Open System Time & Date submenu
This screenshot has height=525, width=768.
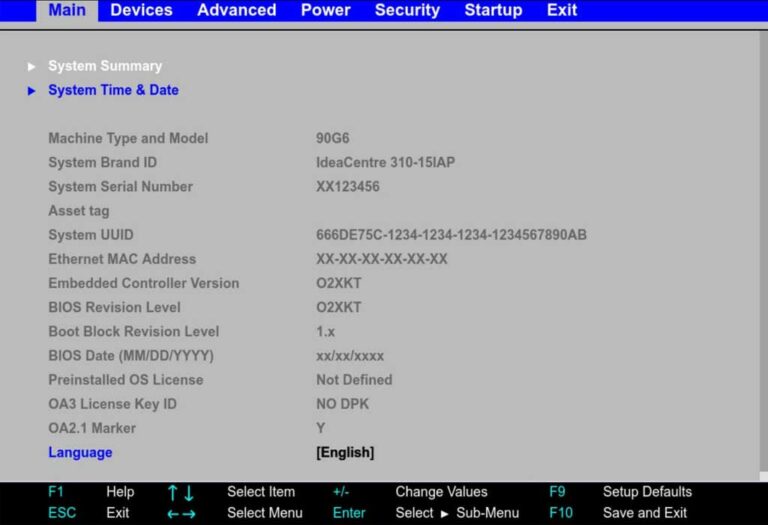point(113,90)
